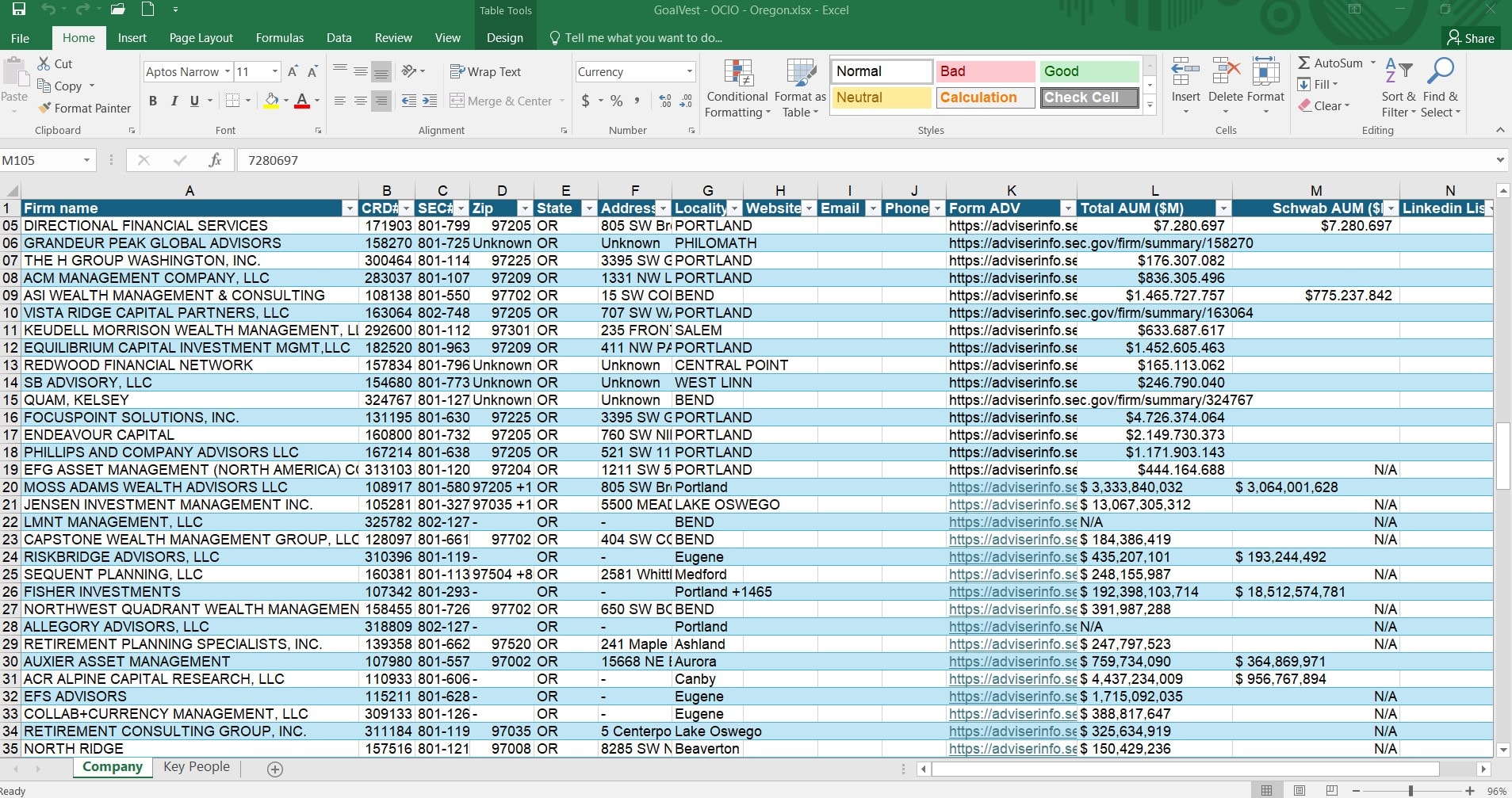Click the Format Painter brush icon
Viewport: 1512px width, 798px height.
click(44, 108)
